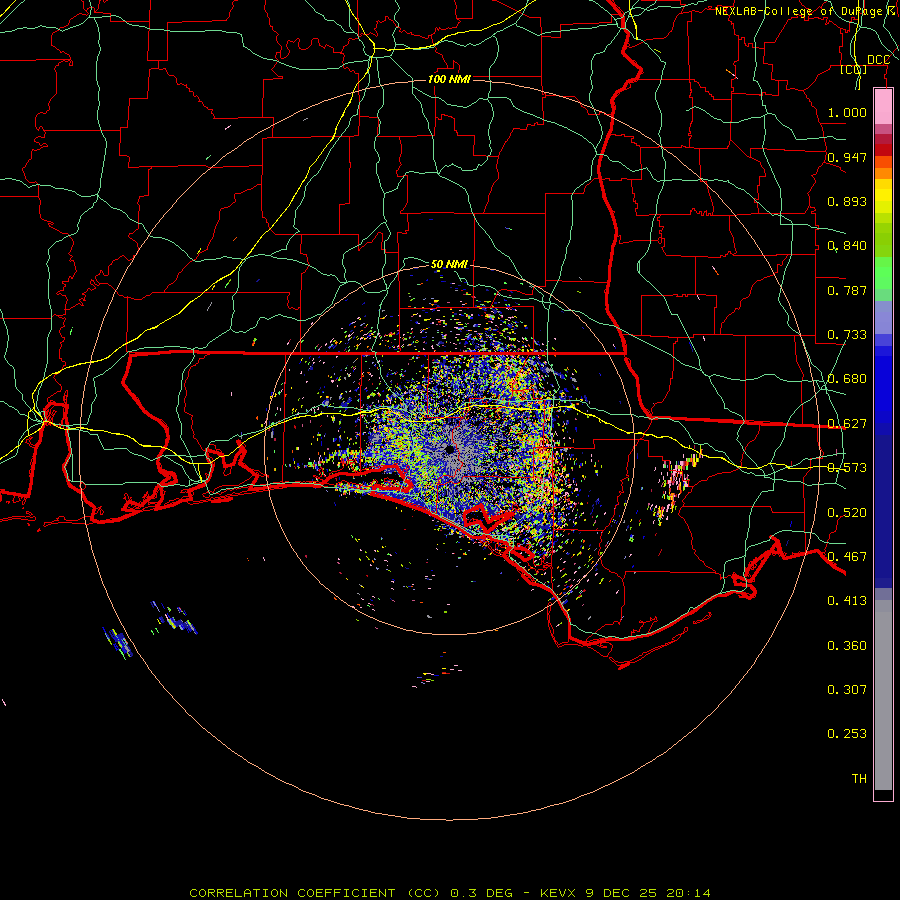Image resolution: width=900 pixels, height=900 pixels.
Task: Click the 0.893 legend value
Action: click(847, 201)
